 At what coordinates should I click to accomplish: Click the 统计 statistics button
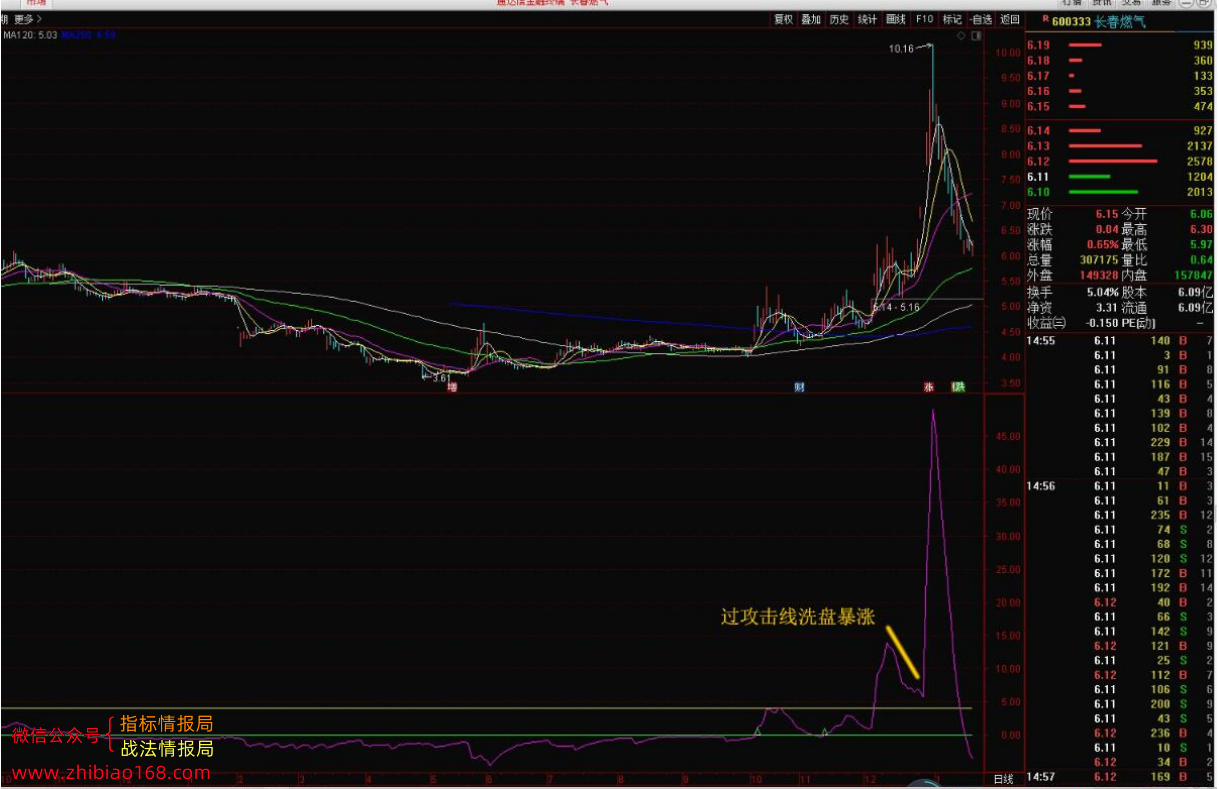coord(868,19)
